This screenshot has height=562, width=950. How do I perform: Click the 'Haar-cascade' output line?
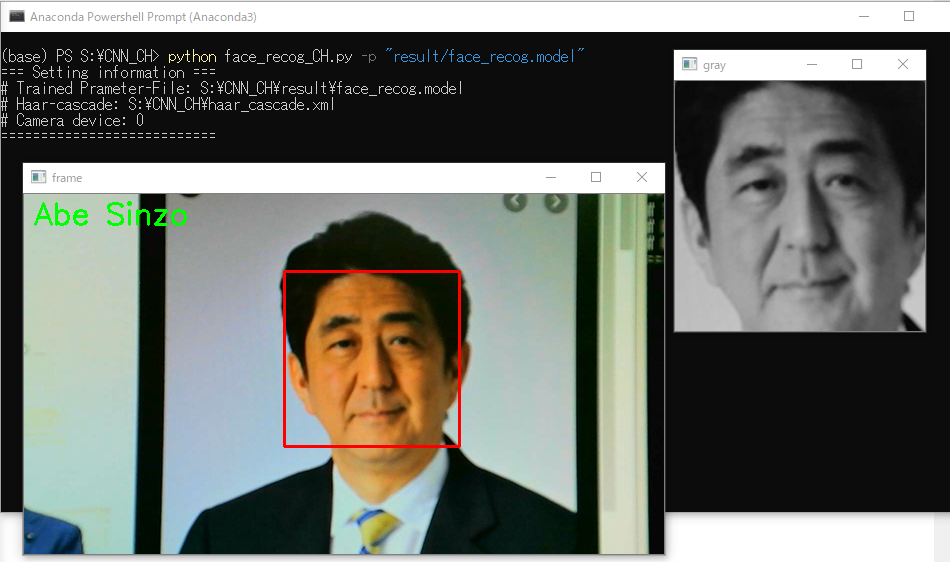pos(168,105)
